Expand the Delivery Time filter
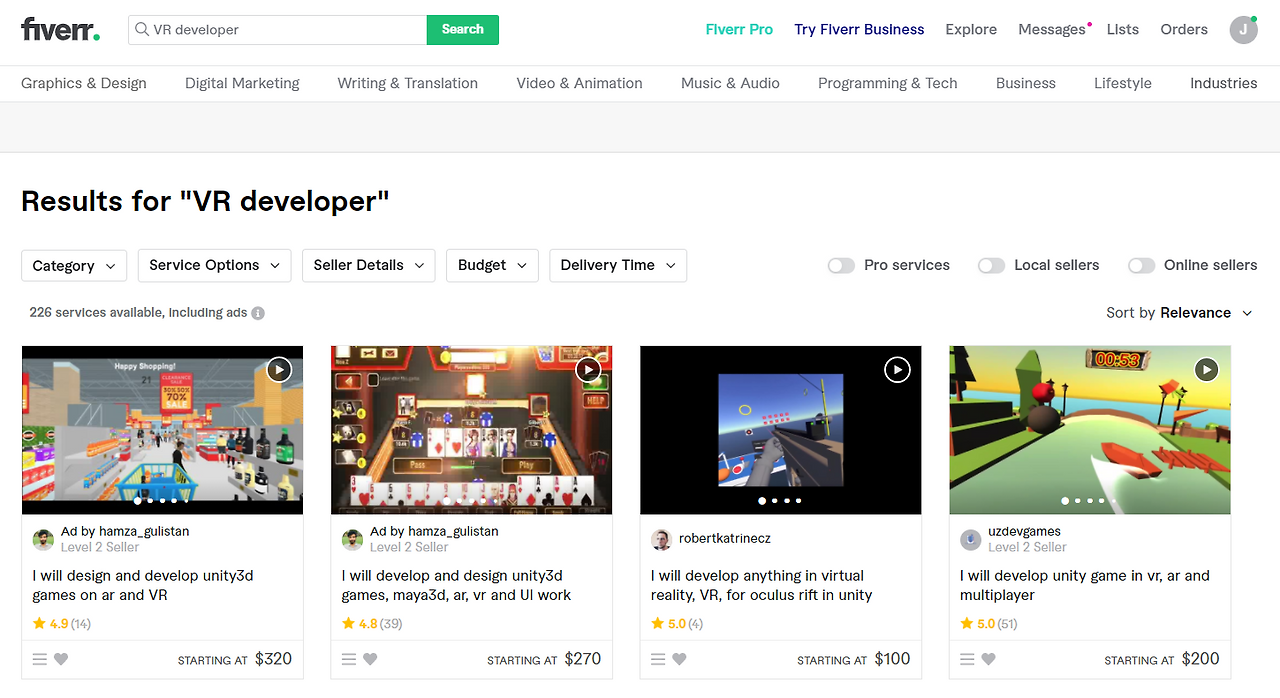 pos(617,265)
